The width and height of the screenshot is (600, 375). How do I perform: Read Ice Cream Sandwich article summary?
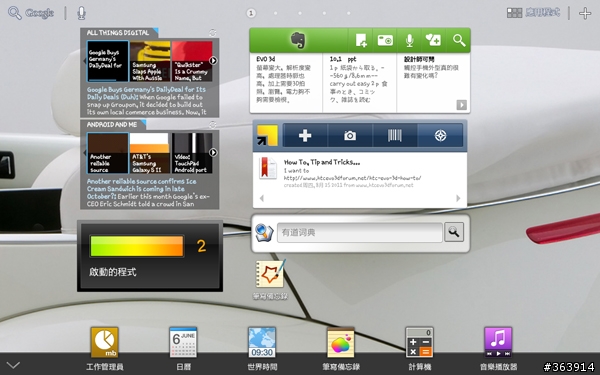coord(148,192)
